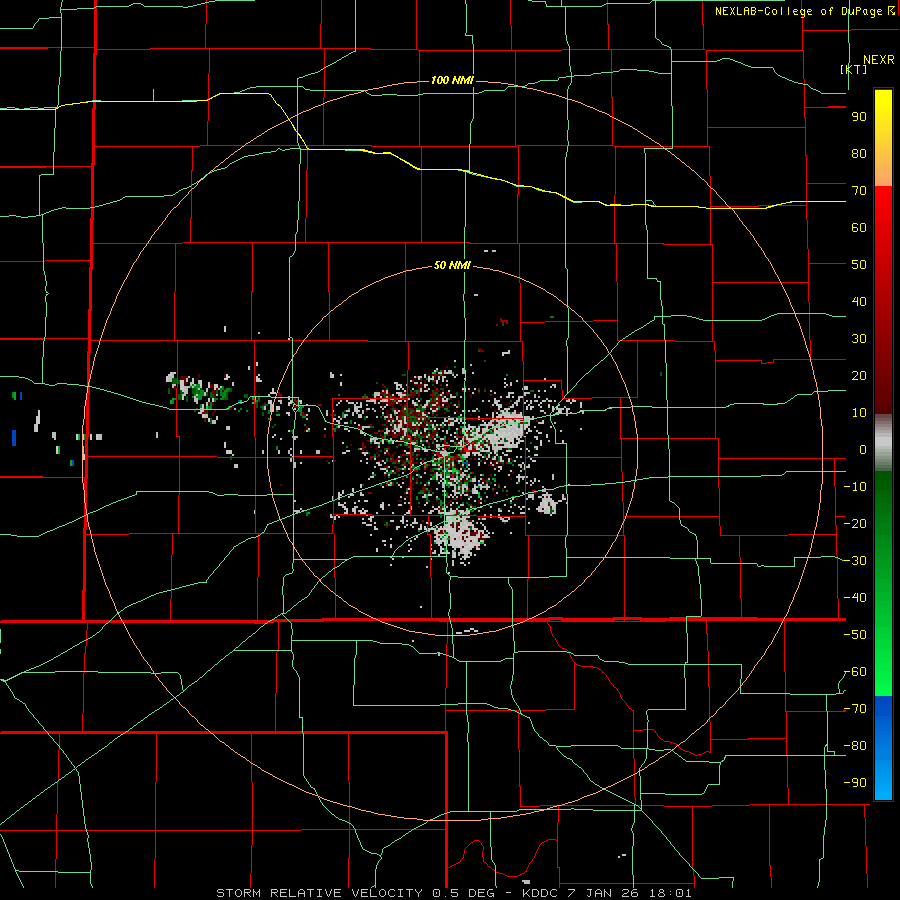Click the -20 value on the velocity scale
Image resolution: width=900 pixels, height=900 pixels.
tap(855, 524)
